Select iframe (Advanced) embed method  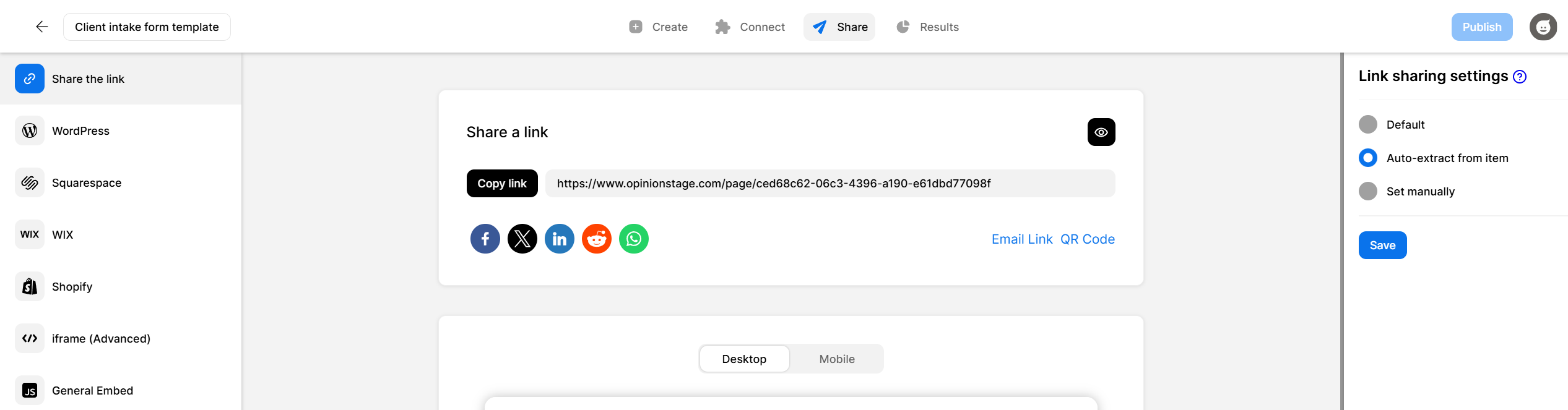(x=101, y=338)
